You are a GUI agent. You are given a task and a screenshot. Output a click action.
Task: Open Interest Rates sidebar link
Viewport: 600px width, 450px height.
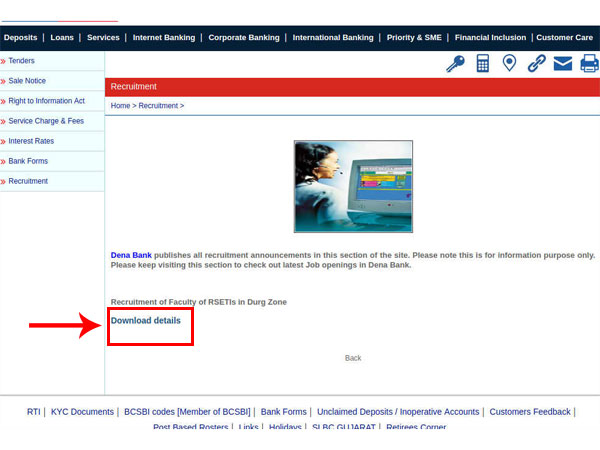(31, 141)
